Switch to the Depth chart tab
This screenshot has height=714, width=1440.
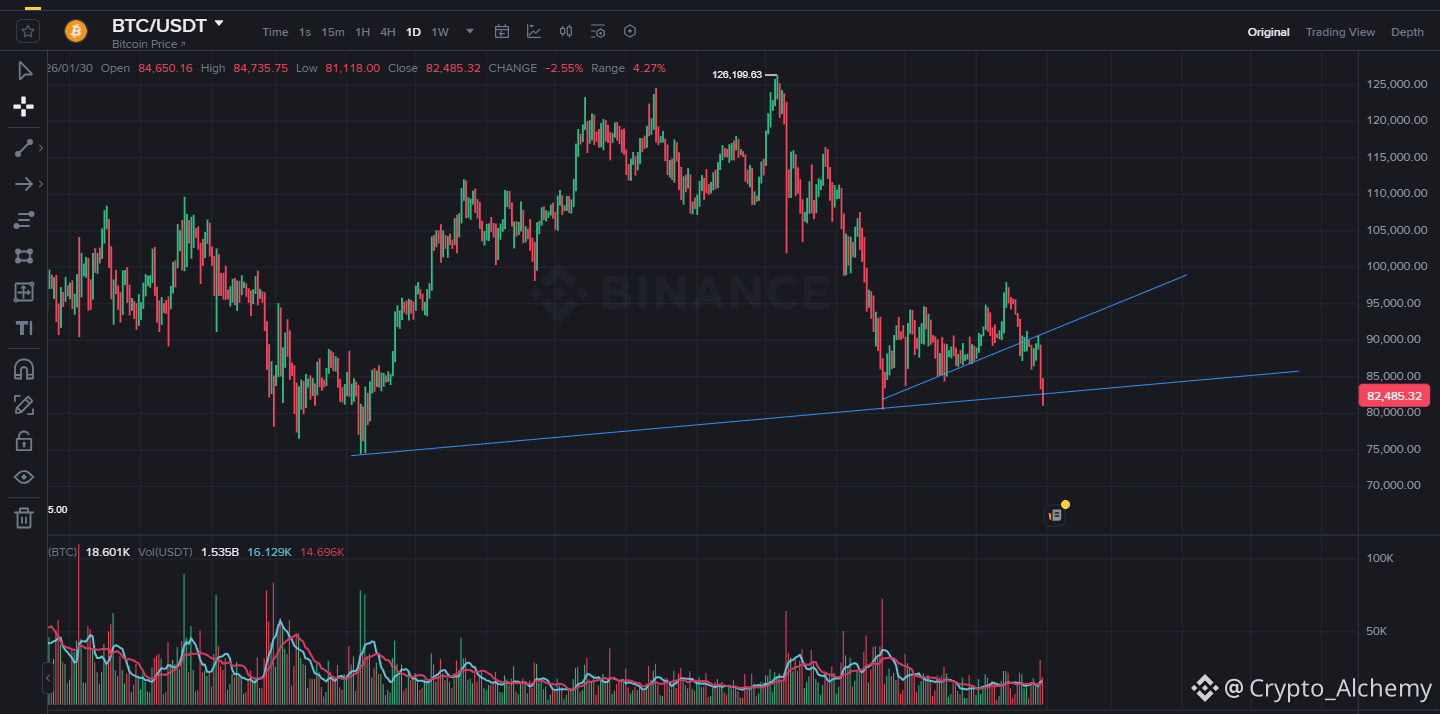point(1407,32)
